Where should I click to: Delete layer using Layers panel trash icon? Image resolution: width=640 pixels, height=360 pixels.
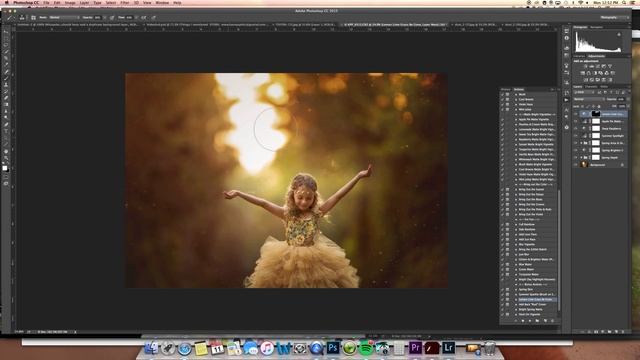tap(622, 332)
